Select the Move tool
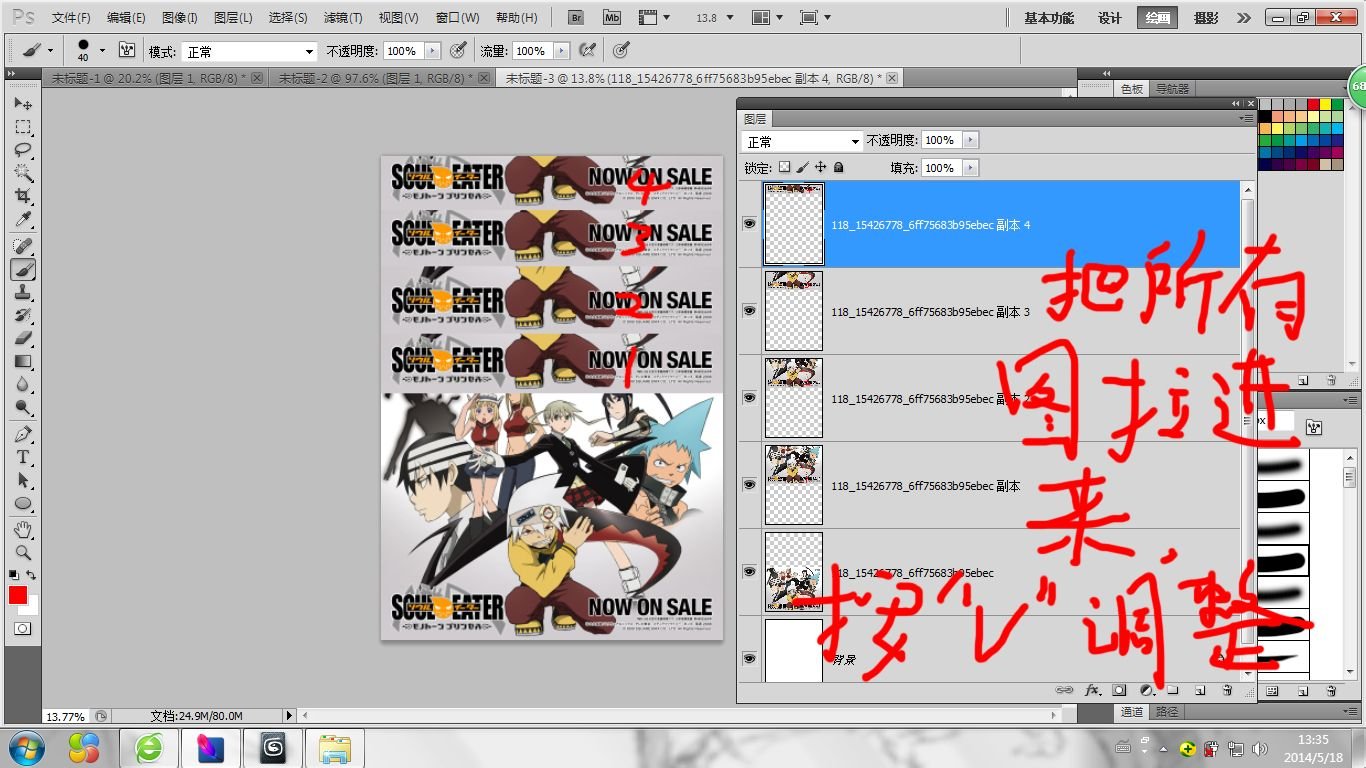Image resolution: width=1366 pixels, height=768 pixels. point(23,104)
